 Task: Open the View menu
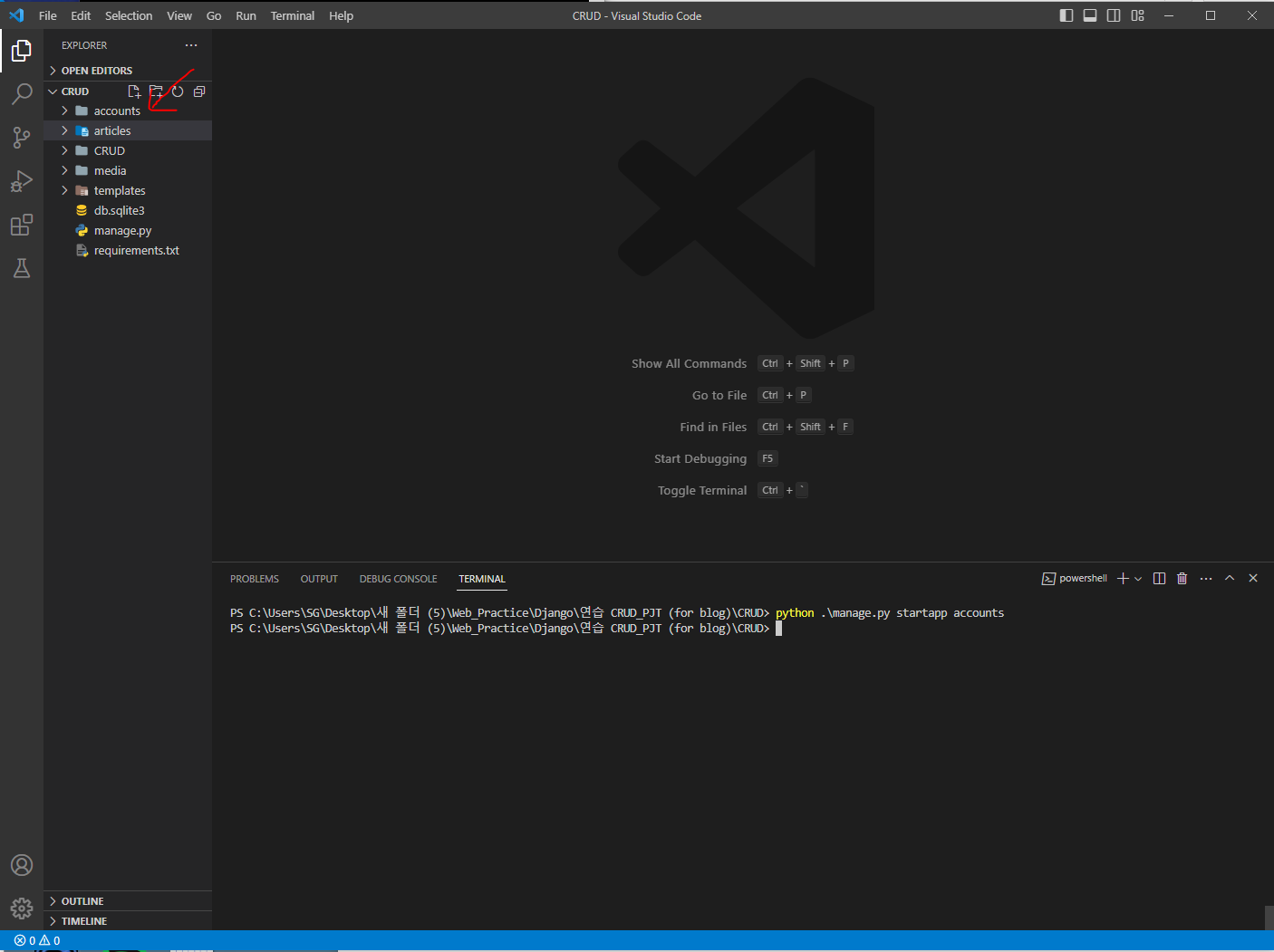point(179,15)
